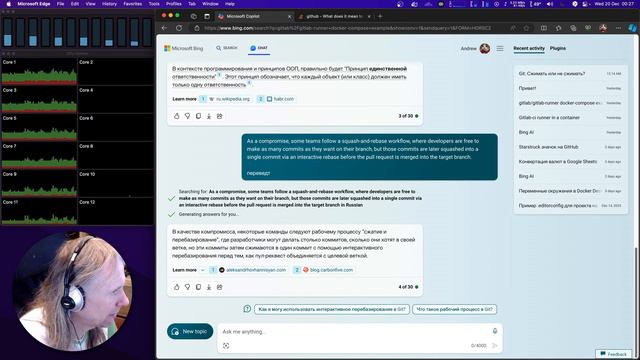The width and height of the screenshot is (640, 360).
Task: Click the Microsoft Bing logo
Action: [x=183, y=48]
